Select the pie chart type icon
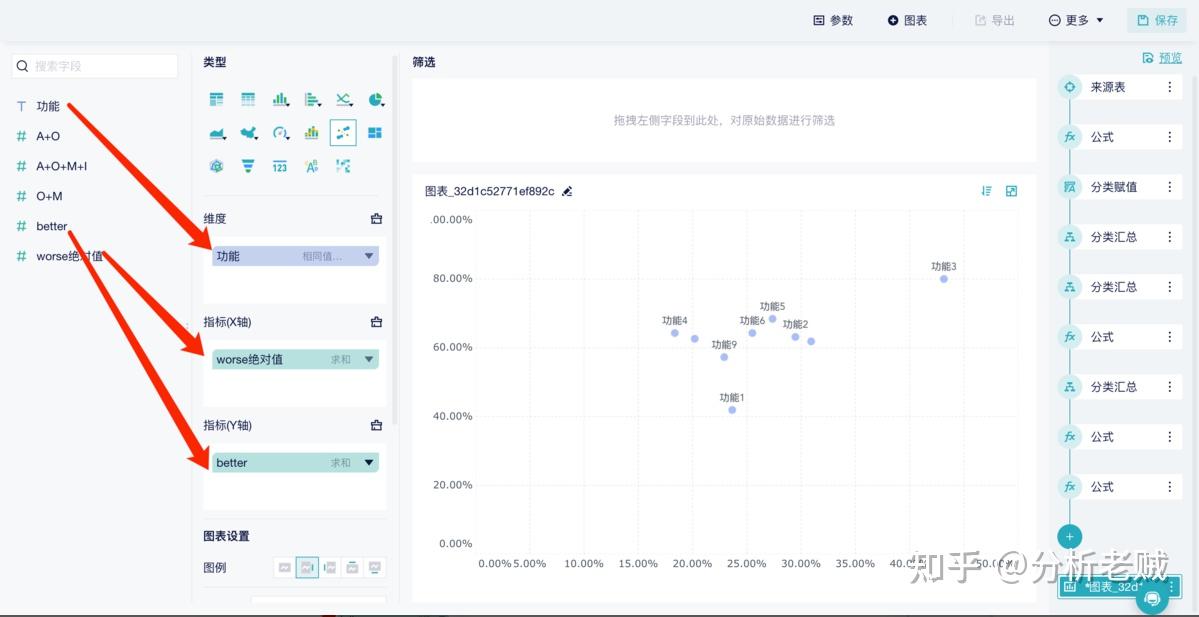The image size is (1199, 617). (x=376, y=99)
